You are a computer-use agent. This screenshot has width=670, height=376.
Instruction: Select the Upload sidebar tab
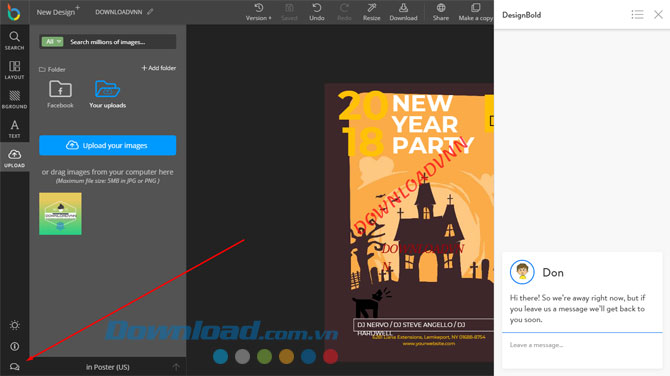[x=15, y=158]
